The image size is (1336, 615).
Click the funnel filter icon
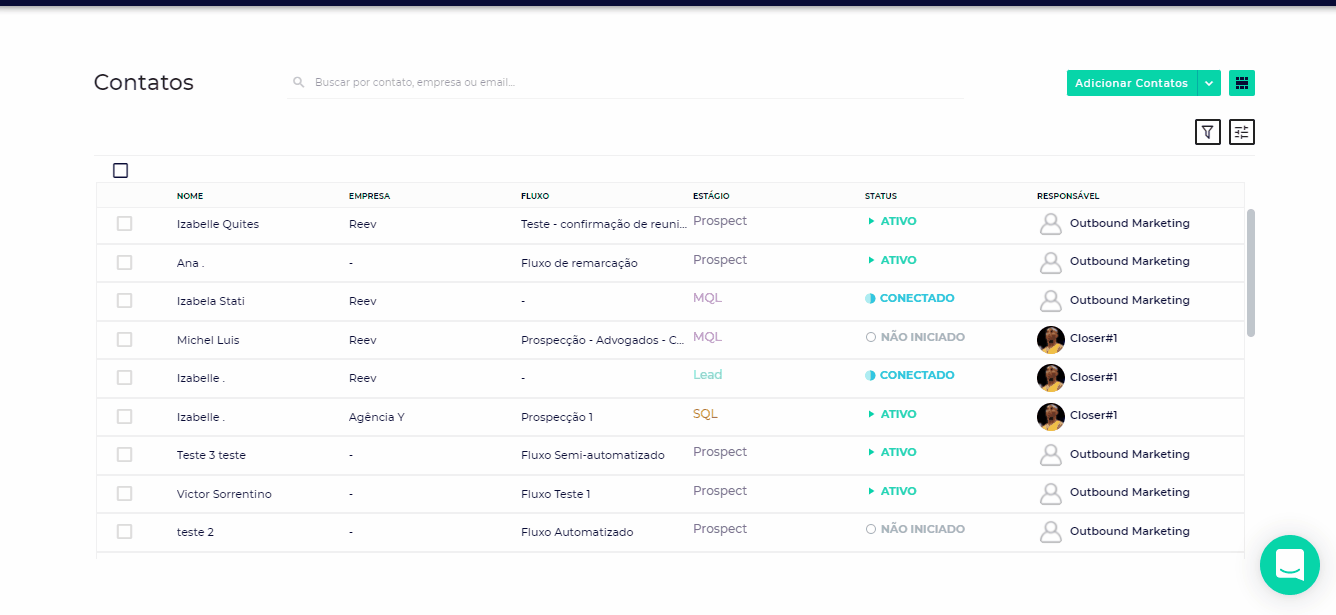tap(1207, 132)
